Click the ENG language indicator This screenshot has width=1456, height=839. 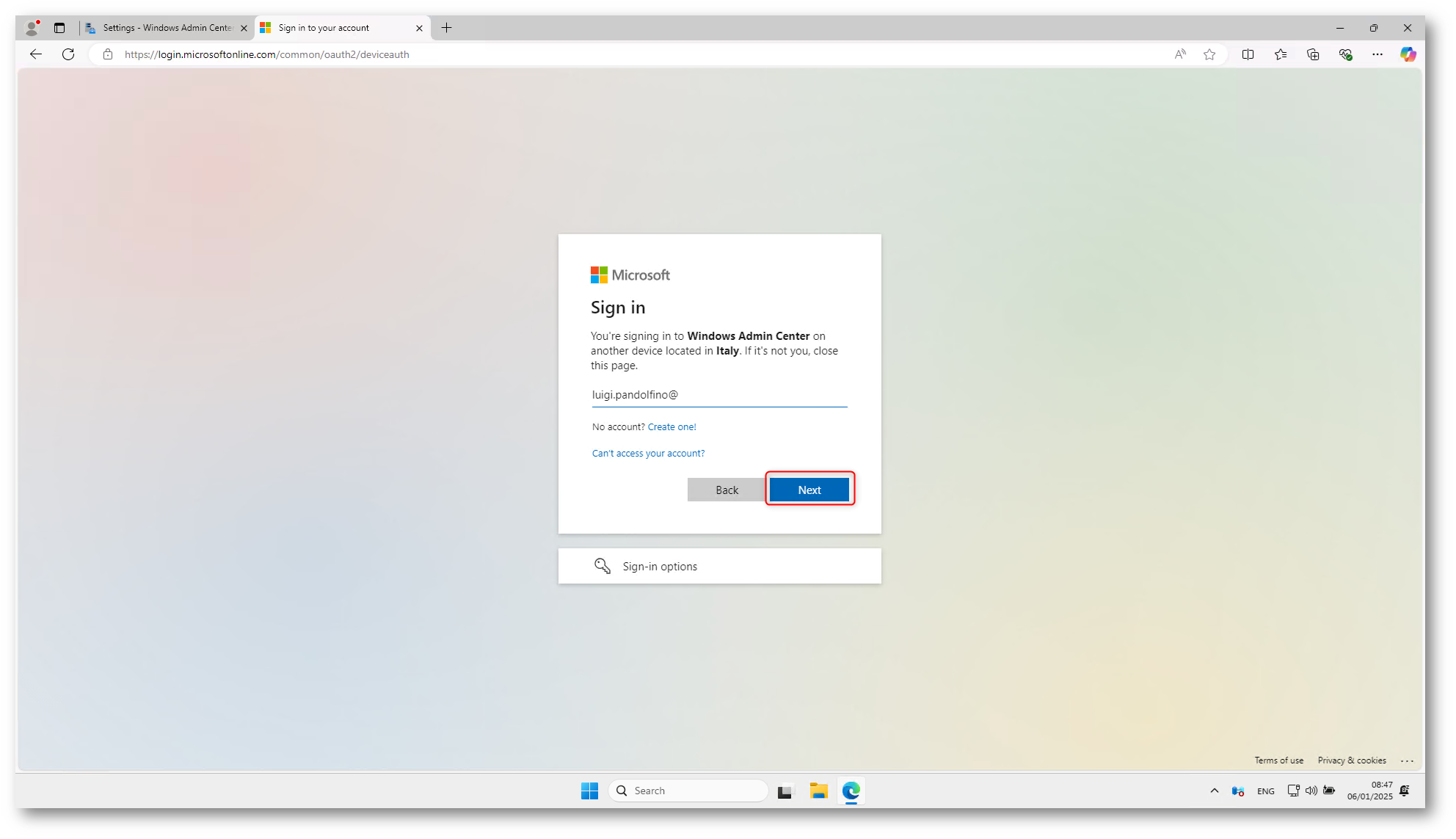pyautogui.click(x=1265, y=791)
